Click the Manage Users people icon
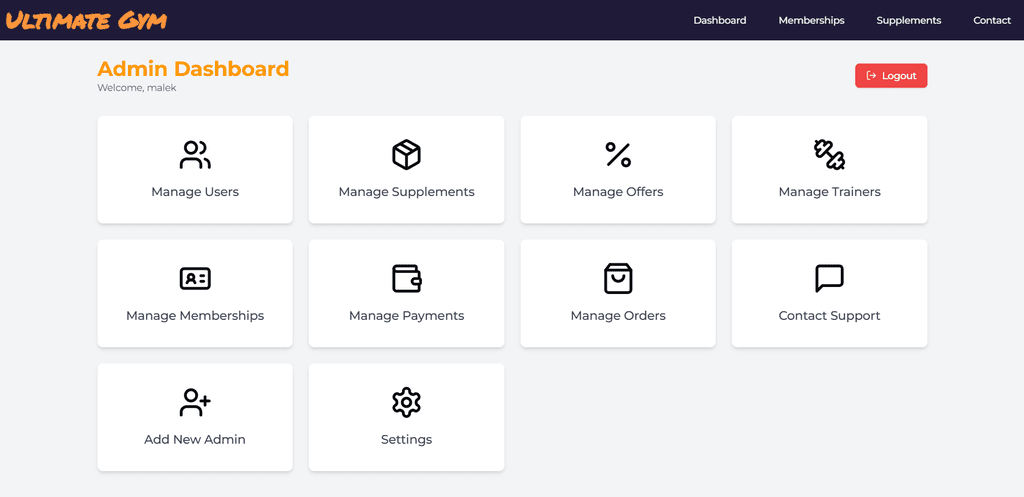The image size is (1024, 497). click(195, 155)
